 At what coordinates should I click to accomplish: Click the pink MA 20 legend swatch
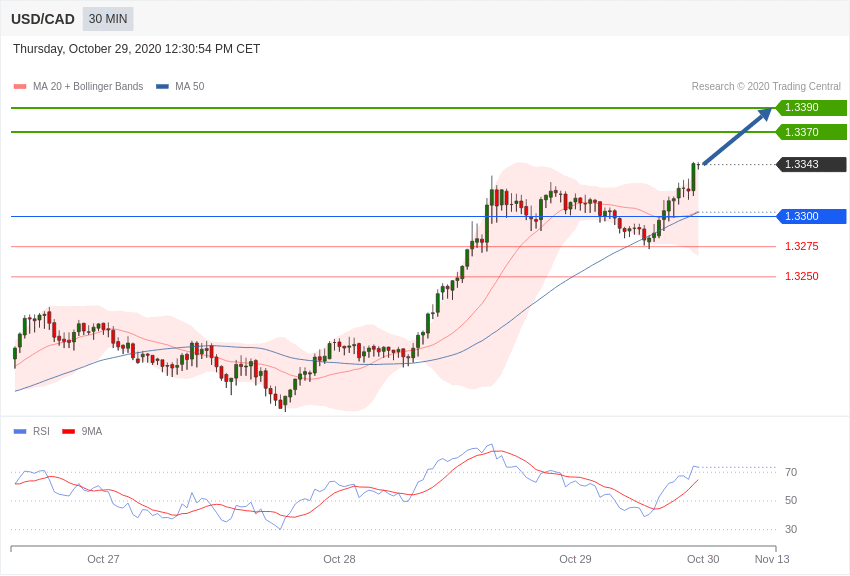[x=20, y=86]
